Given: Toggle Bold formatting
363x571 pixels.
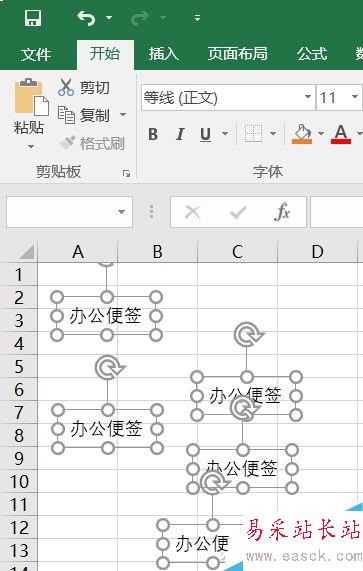Looking at the screenshot, I should 153,134.
